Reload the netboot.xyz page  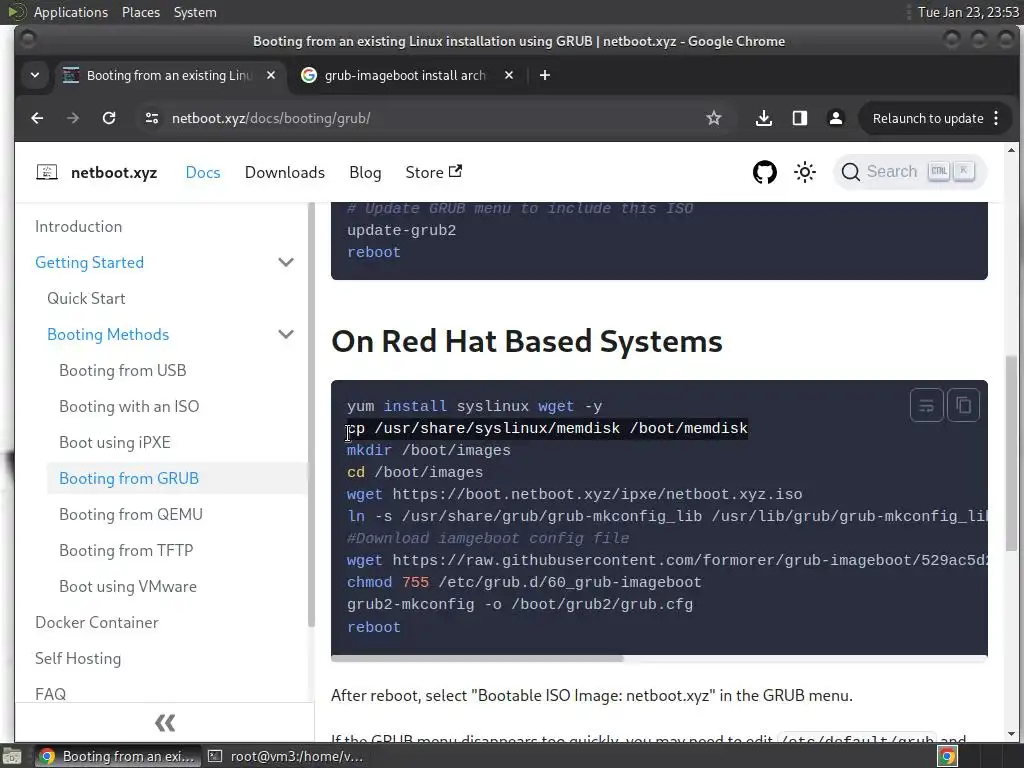109,118
